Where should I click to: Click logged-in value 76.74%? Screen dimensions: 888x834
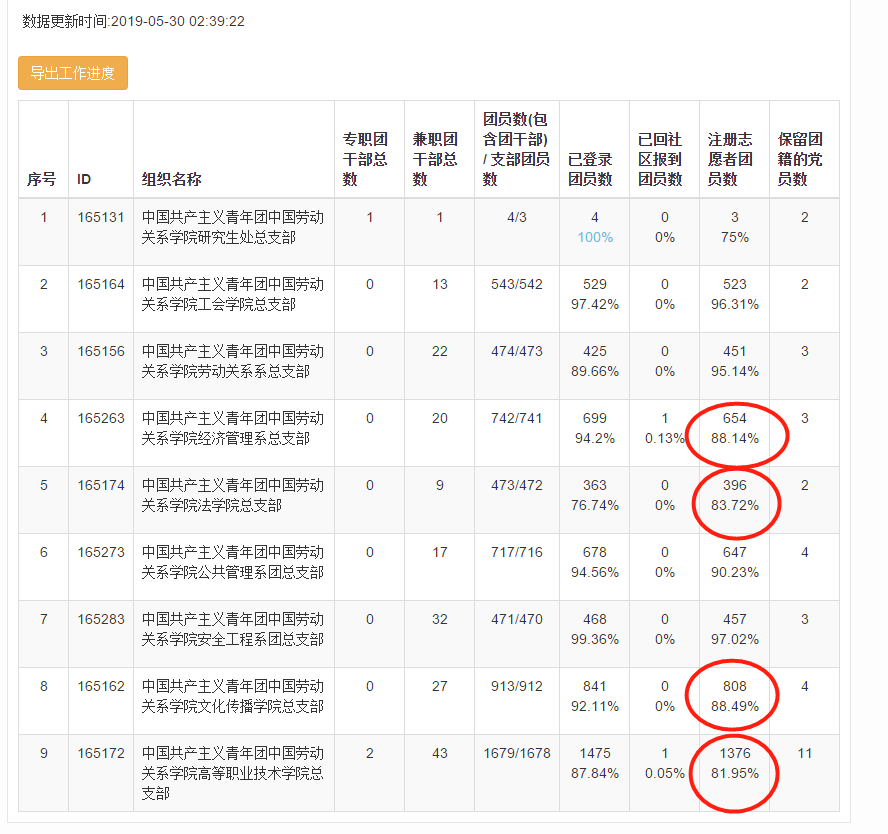[595, 505]
